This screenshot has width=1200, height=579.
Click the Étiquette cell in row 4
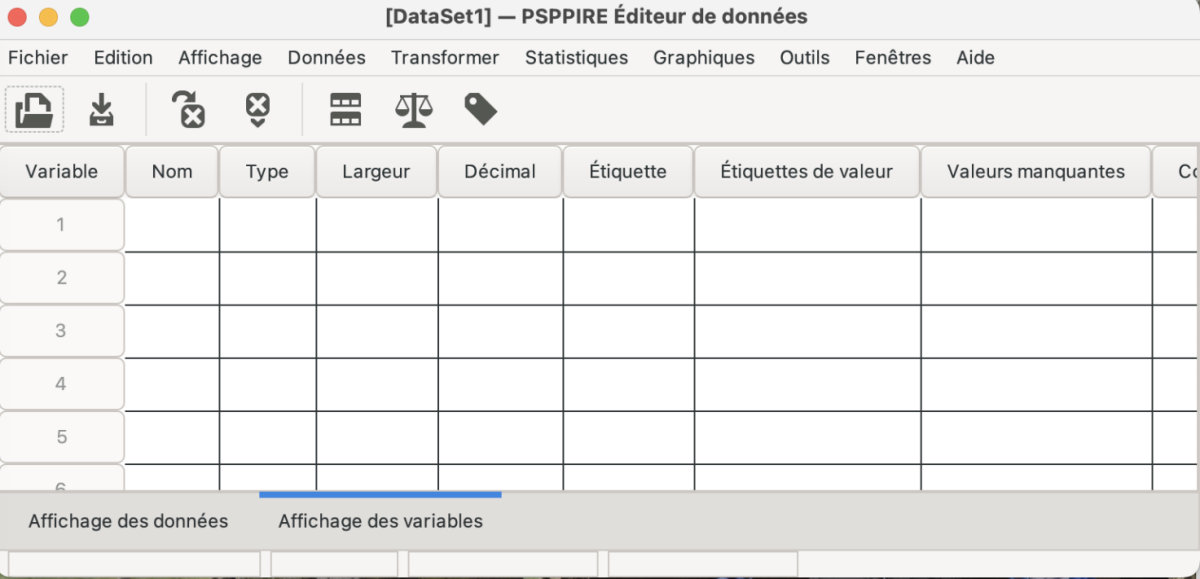[x=628, y=384]
